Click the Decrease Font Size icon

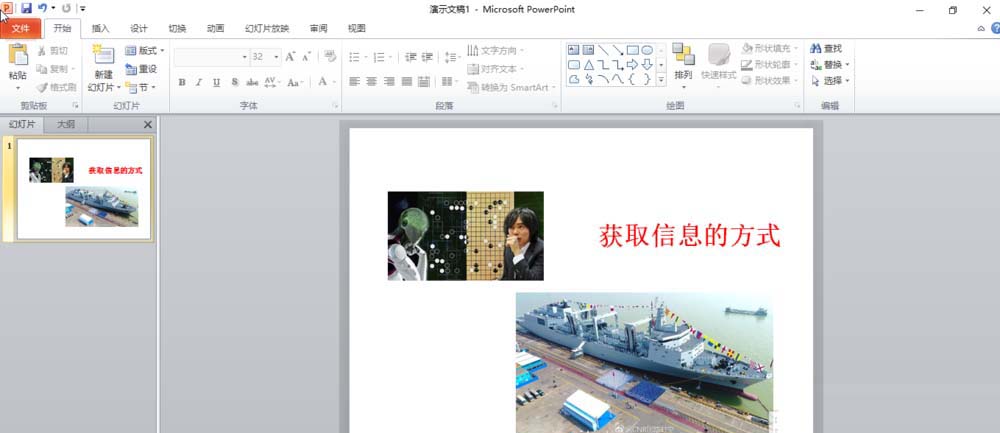(307, 57)
